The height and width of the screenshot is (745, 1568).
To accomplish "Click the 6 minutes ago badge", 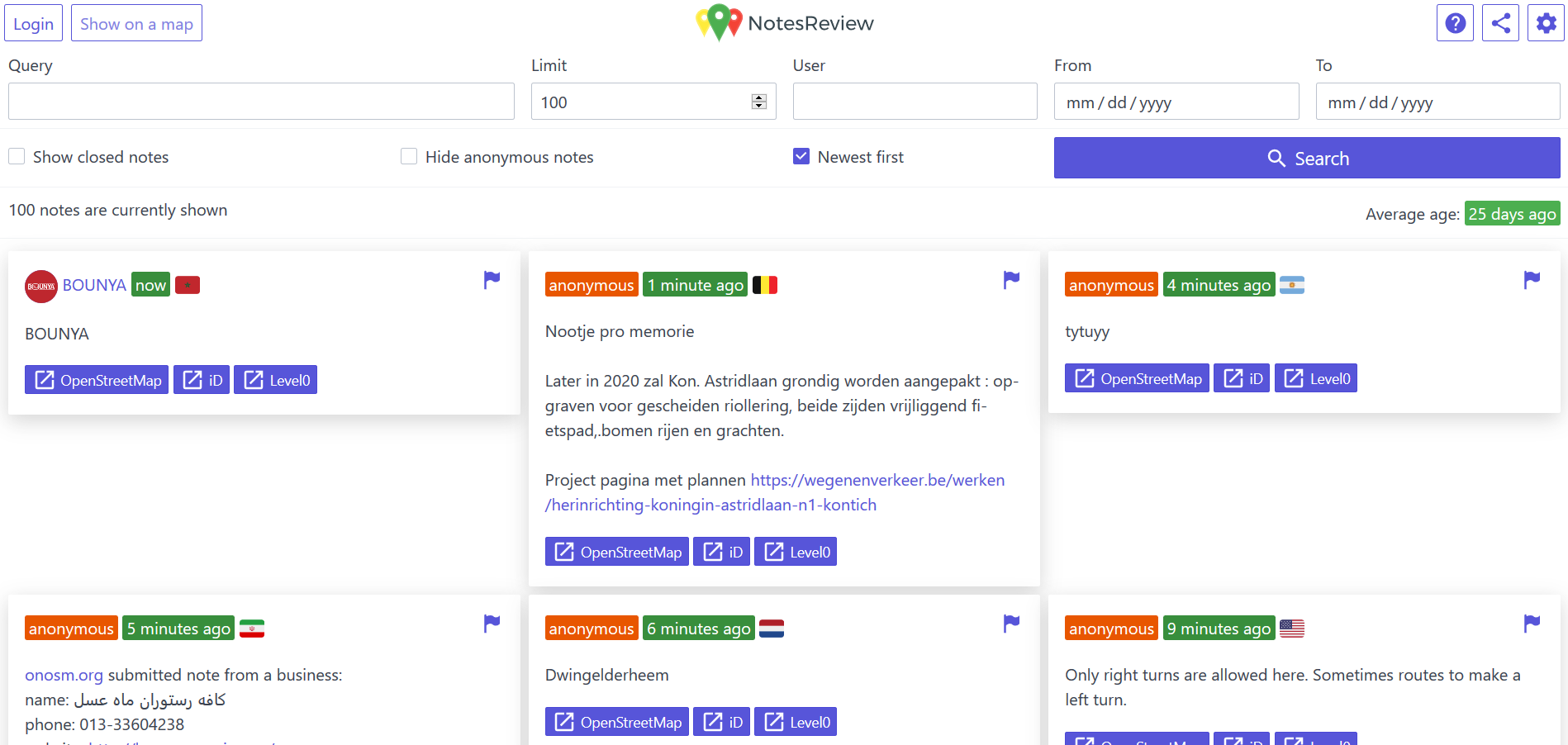I will 699,629.
